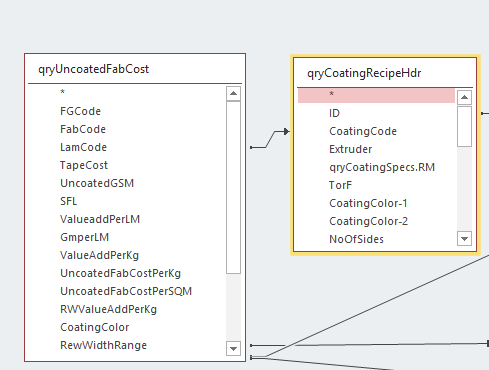Select the join arrow into qryCoatingRecipeHdr
Viewport: 489px width, 370px height.
(x=287, y=132)
